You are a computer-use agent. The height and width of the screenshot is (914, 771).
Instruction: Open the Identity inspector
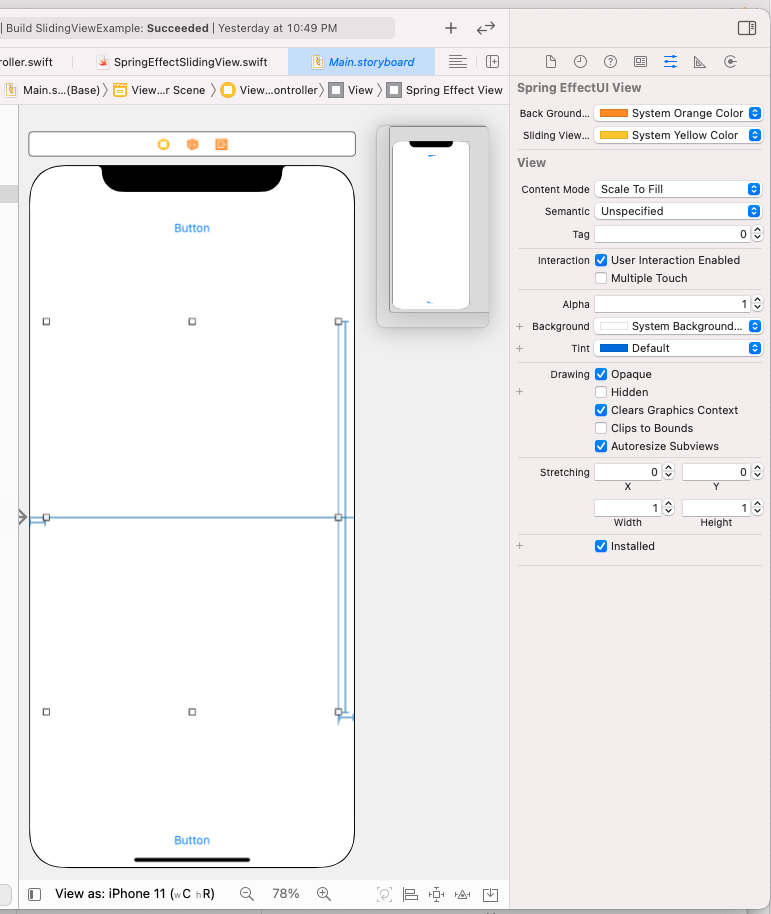pos(640,62)
